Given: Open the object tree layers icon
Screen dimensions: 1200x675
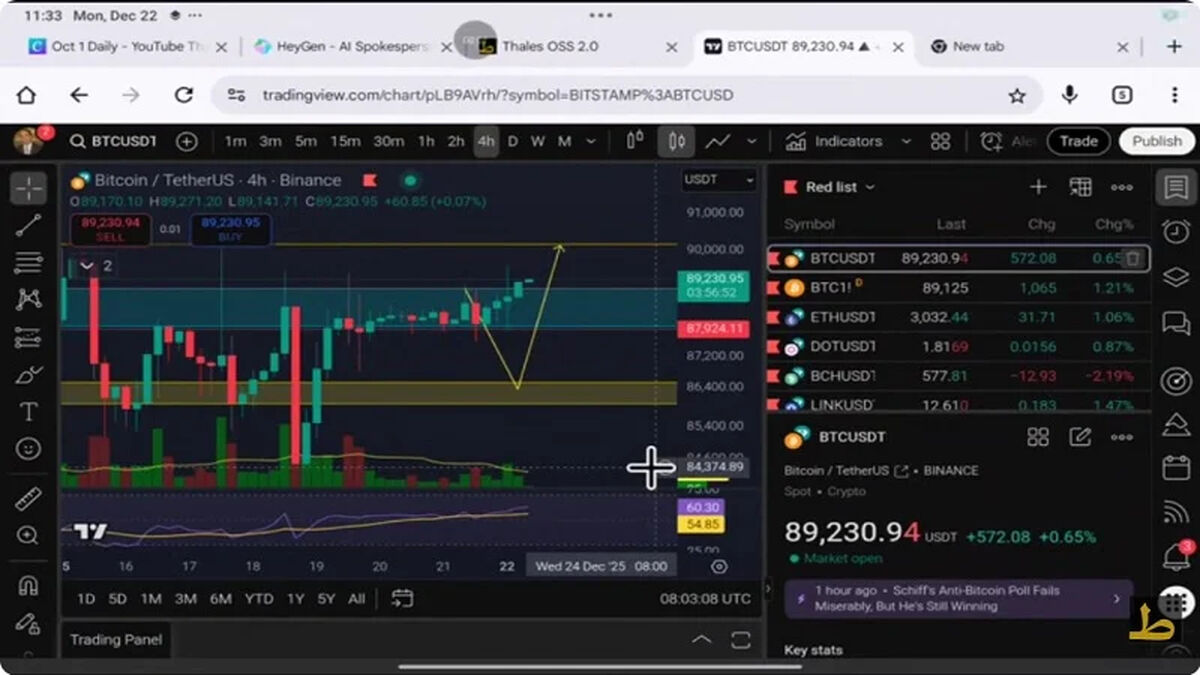Looking at the screenshot, I should click(x=1176, y=278).
